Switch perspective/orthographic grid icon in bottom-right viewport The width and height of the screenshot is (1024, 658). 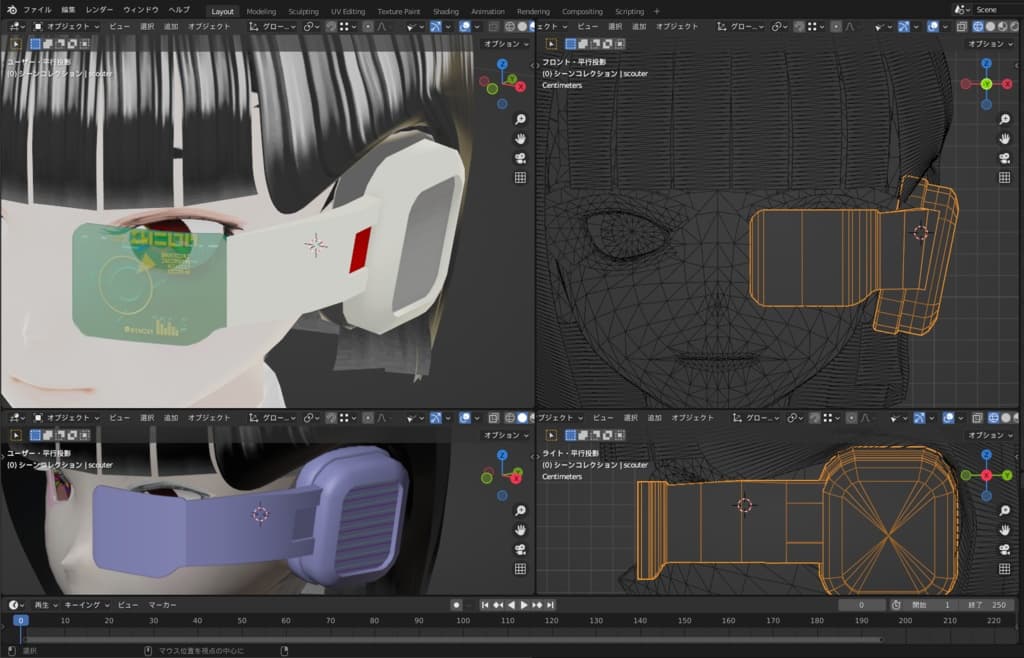(1004, 569)
